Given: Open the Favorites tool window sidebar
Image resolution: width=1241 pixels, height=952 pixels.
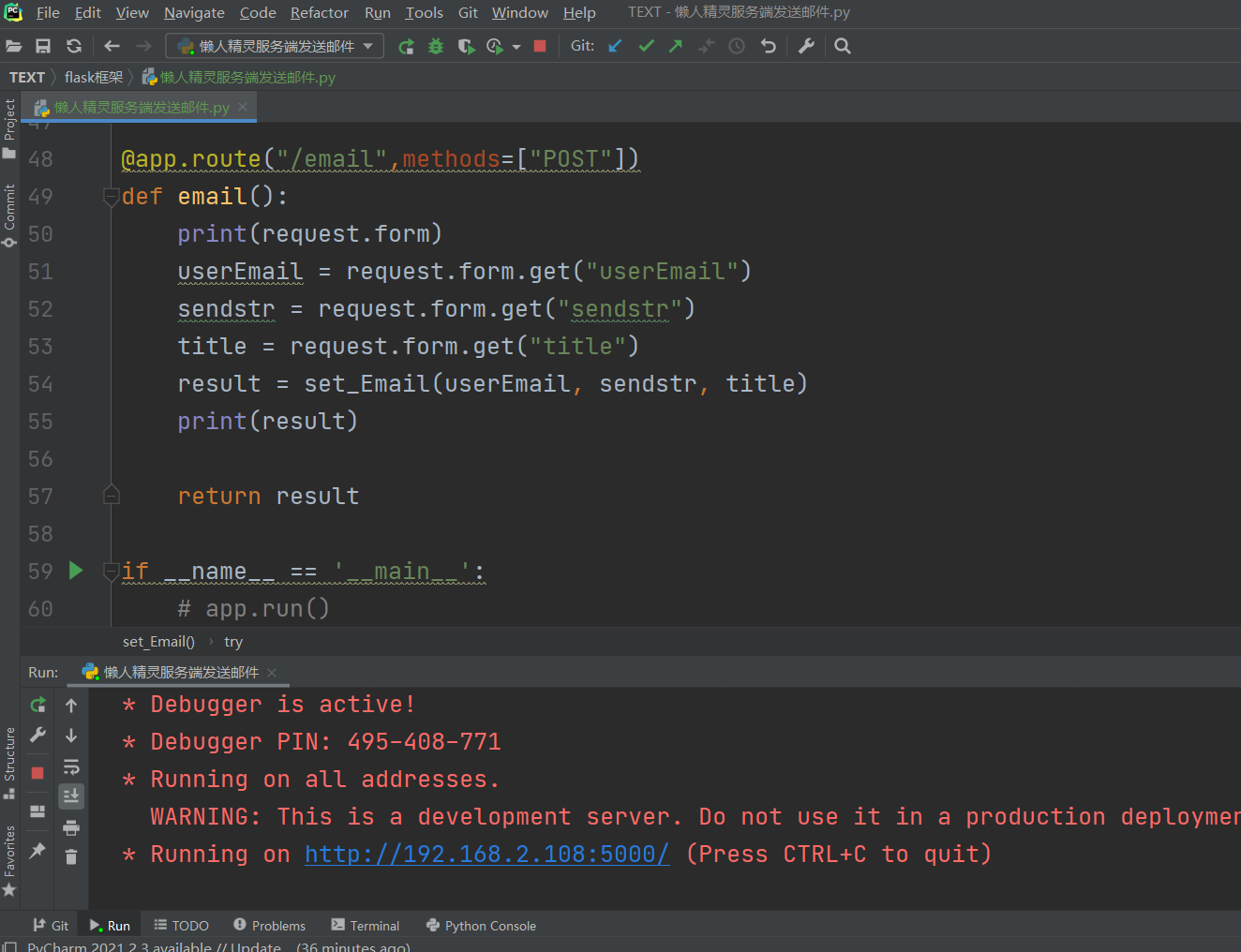Looking at the screenshot, I should 9,860.
